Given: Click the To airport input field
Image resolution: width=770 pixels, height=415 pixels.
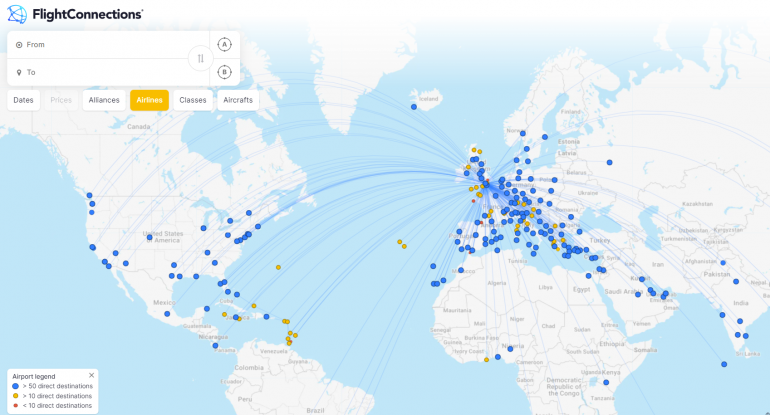Looking at the screenshot, I should (100, 72).
